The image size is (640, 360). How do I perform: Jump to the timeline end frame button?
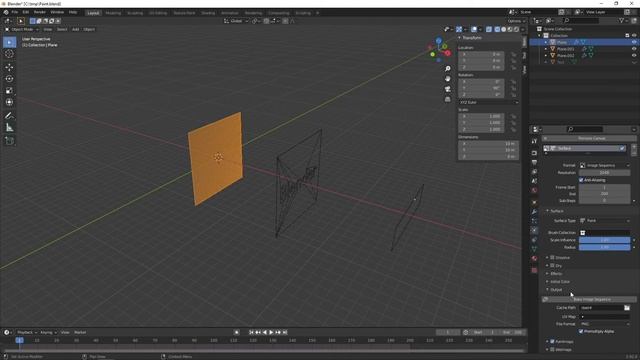click(x=285, y=333)
